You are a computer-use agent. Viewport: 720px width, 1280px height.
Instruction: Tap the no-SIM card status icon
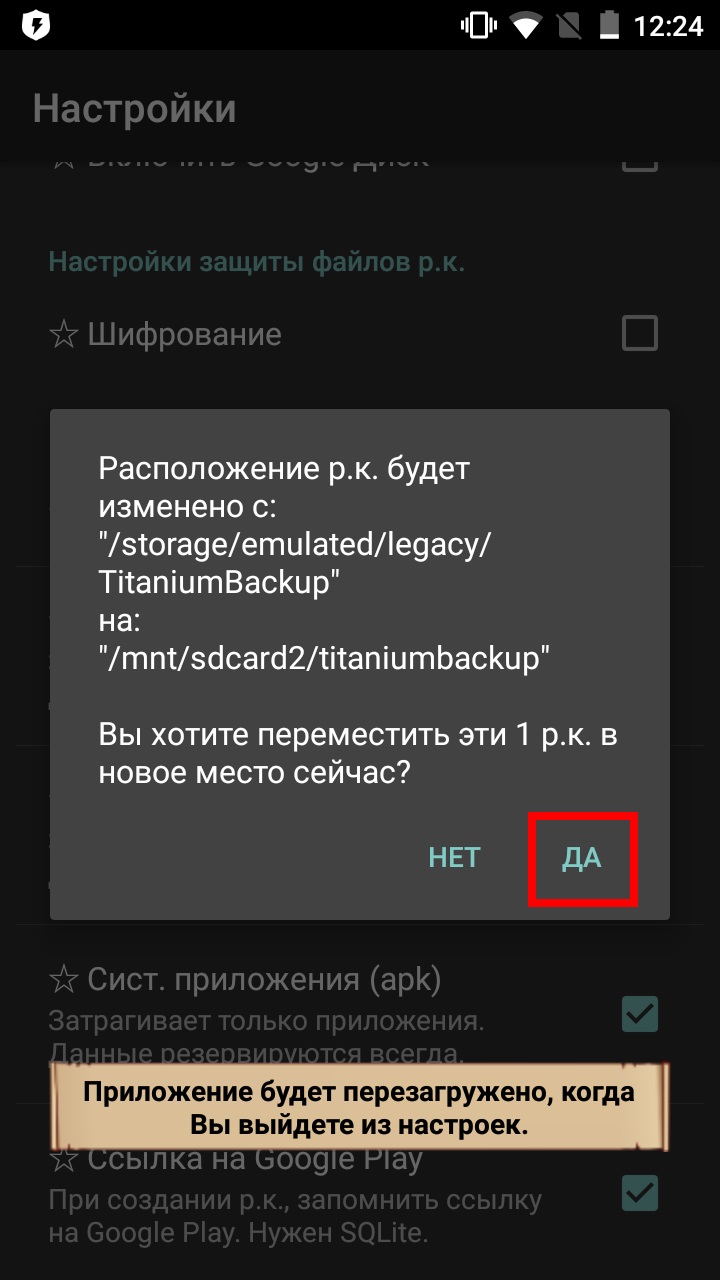point(568,25)
